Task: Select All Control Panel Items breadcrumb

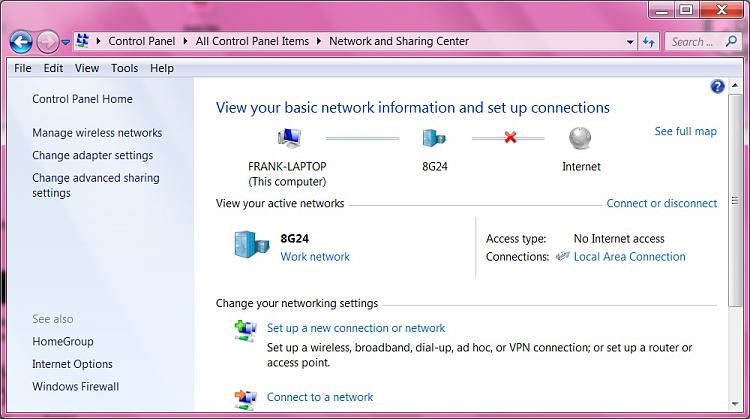Action: tap(252, 41)
